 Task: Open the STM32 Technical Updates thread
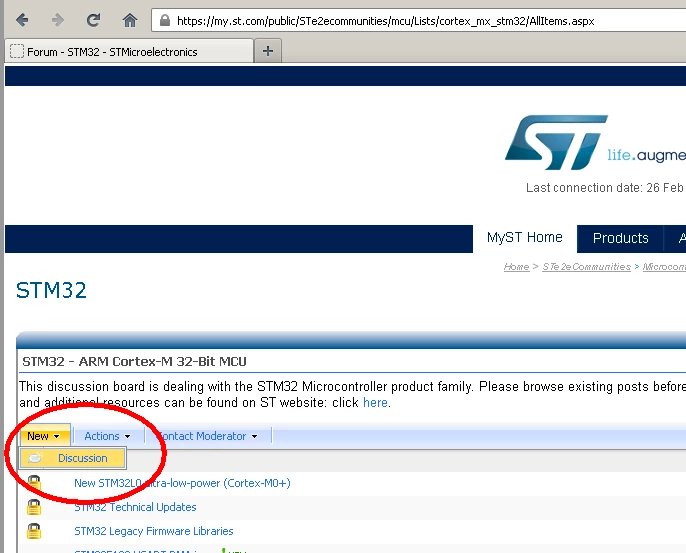tap(135, 507)
